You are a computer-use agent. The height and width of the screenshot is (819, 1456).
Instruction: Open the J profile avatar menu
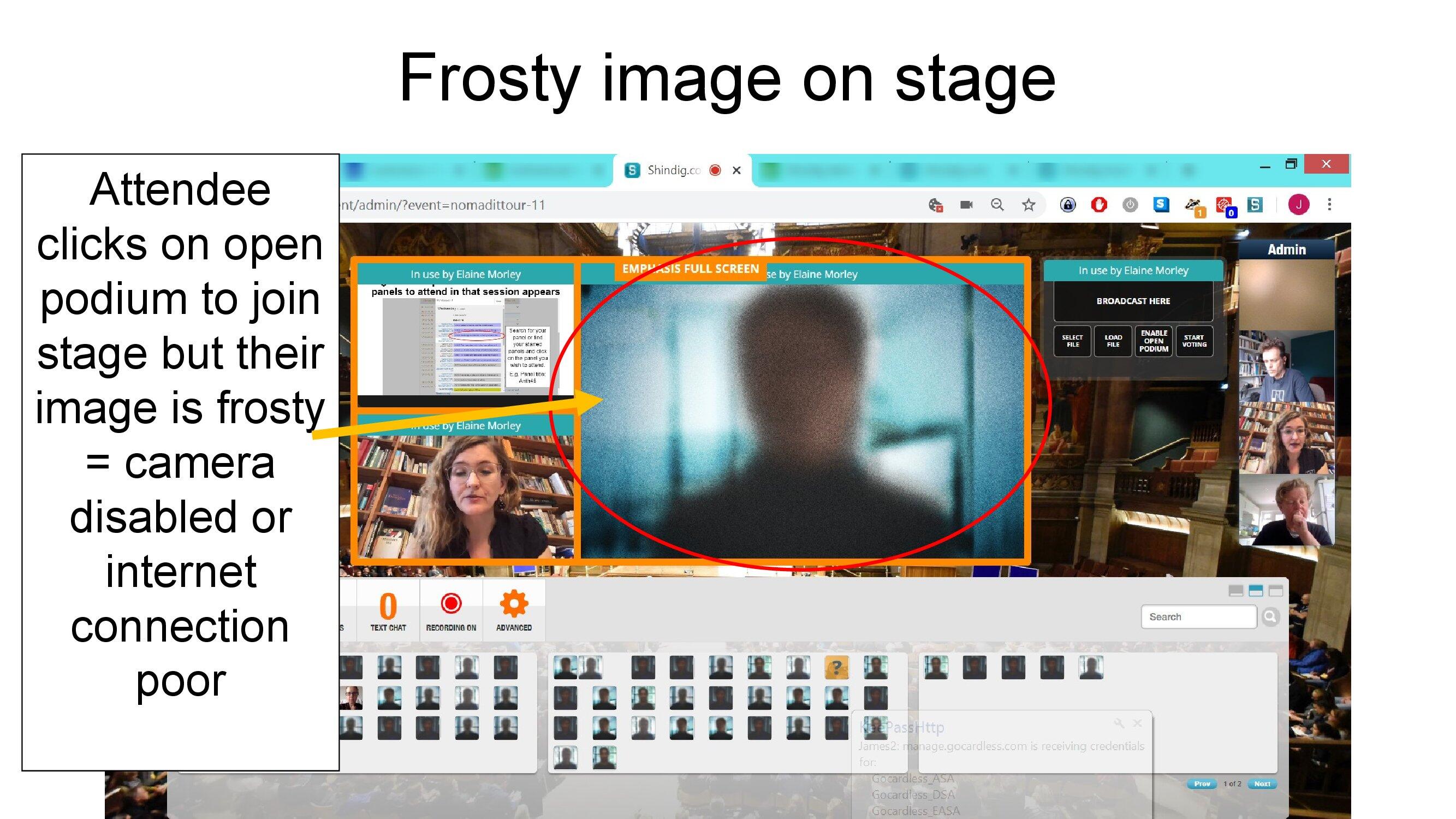pos(1298,205)
